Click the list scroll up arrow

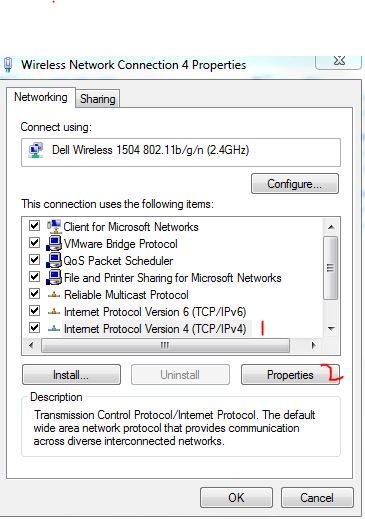coord(331,227)
